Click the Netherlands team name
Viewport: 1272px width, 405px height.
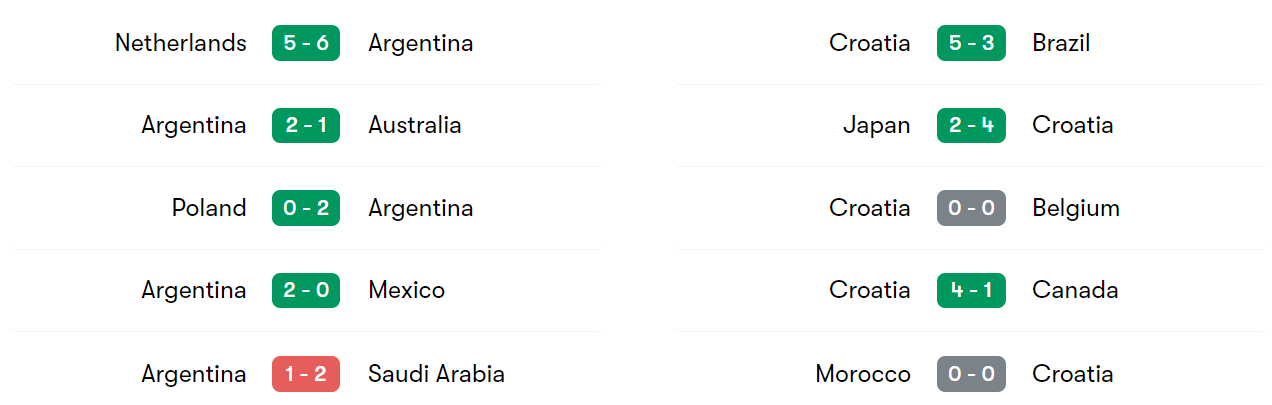(x=181, y=43)
